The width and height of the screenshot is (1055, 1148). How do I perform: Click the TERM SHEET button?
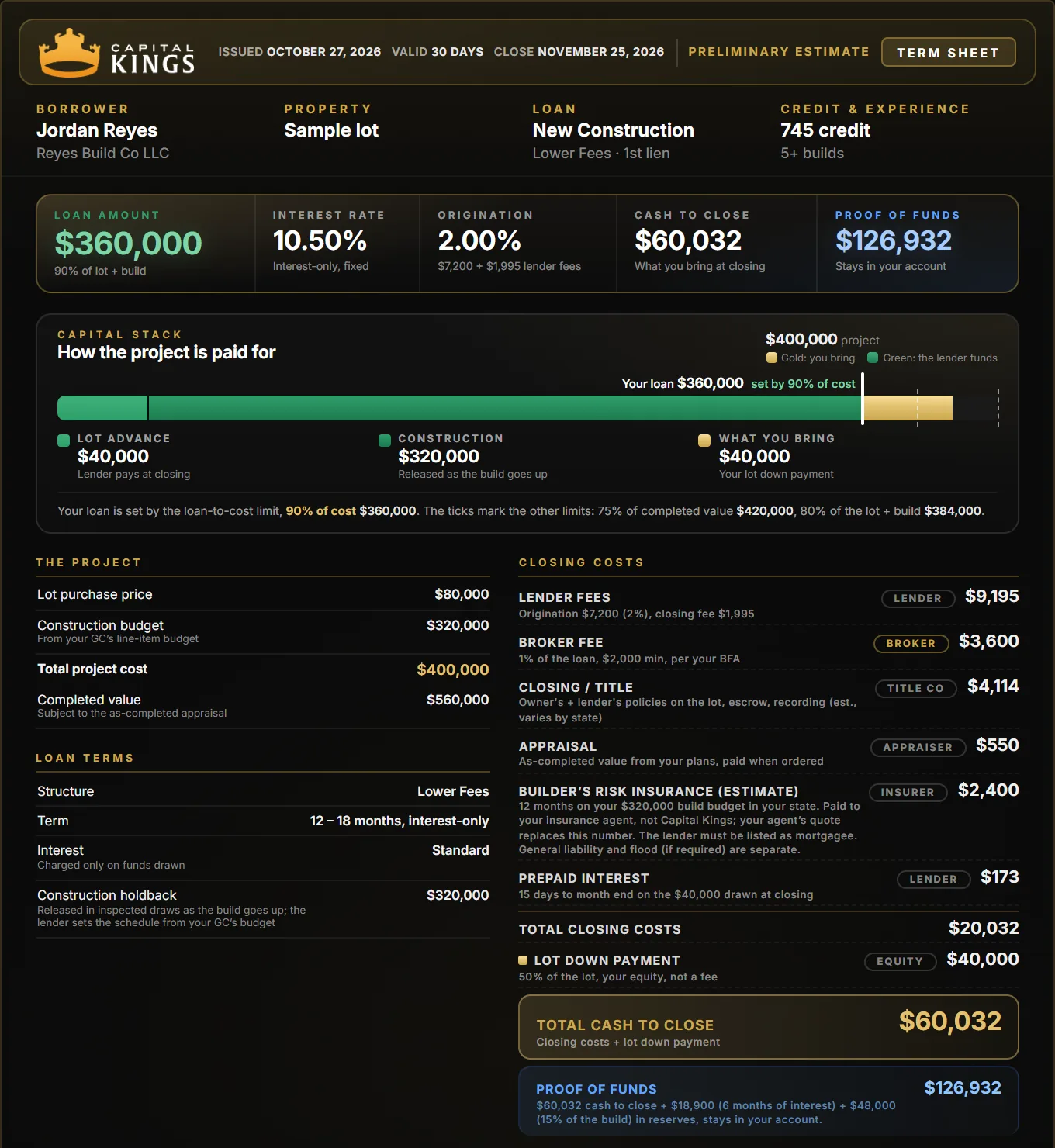(948, 53)
